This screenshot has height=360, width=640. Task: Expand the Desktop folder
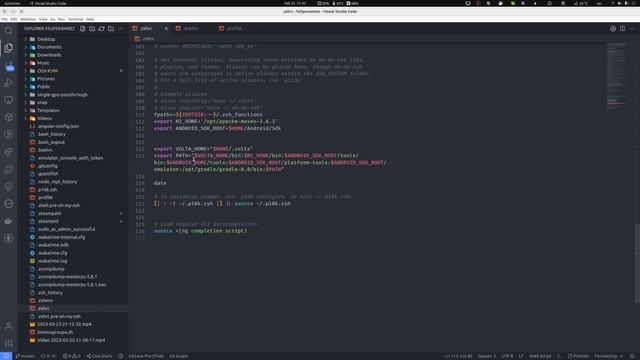pyautogui.click(x=46, y=39)
